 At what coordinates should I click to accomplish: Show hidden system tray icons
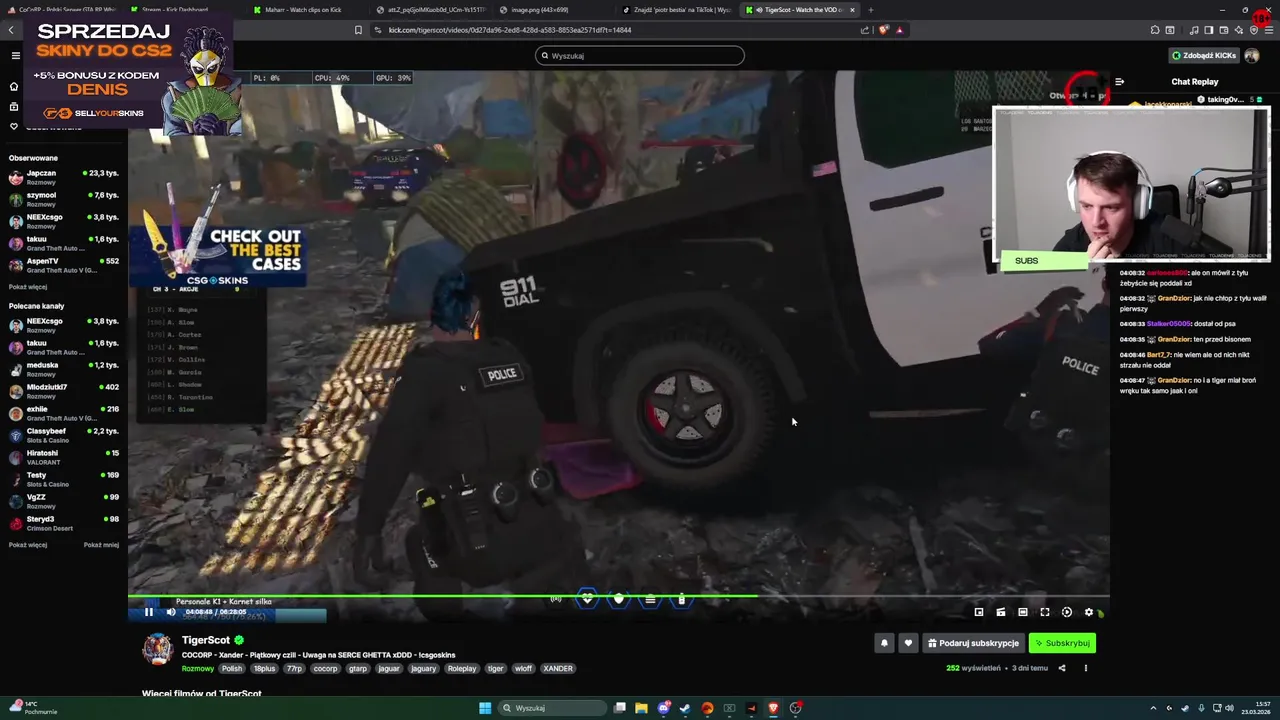coord(1153,708)
